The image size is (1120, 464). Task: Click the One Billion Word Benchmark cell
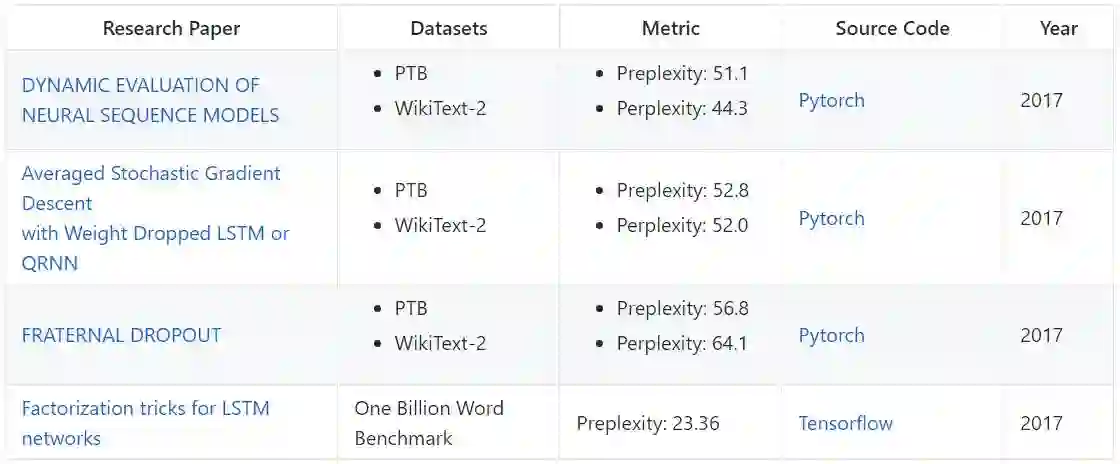(429, 423)
